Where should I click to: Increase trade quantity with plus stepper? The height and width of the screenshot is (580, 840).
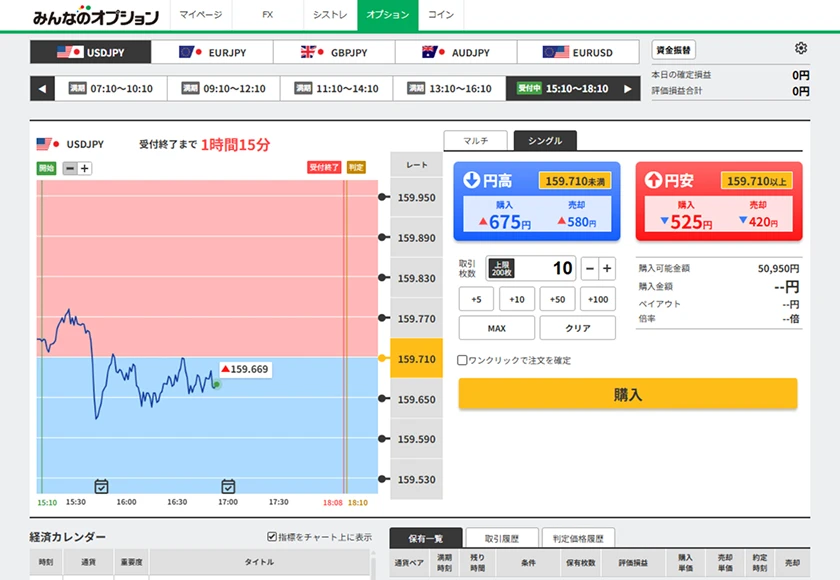(607, 268)
